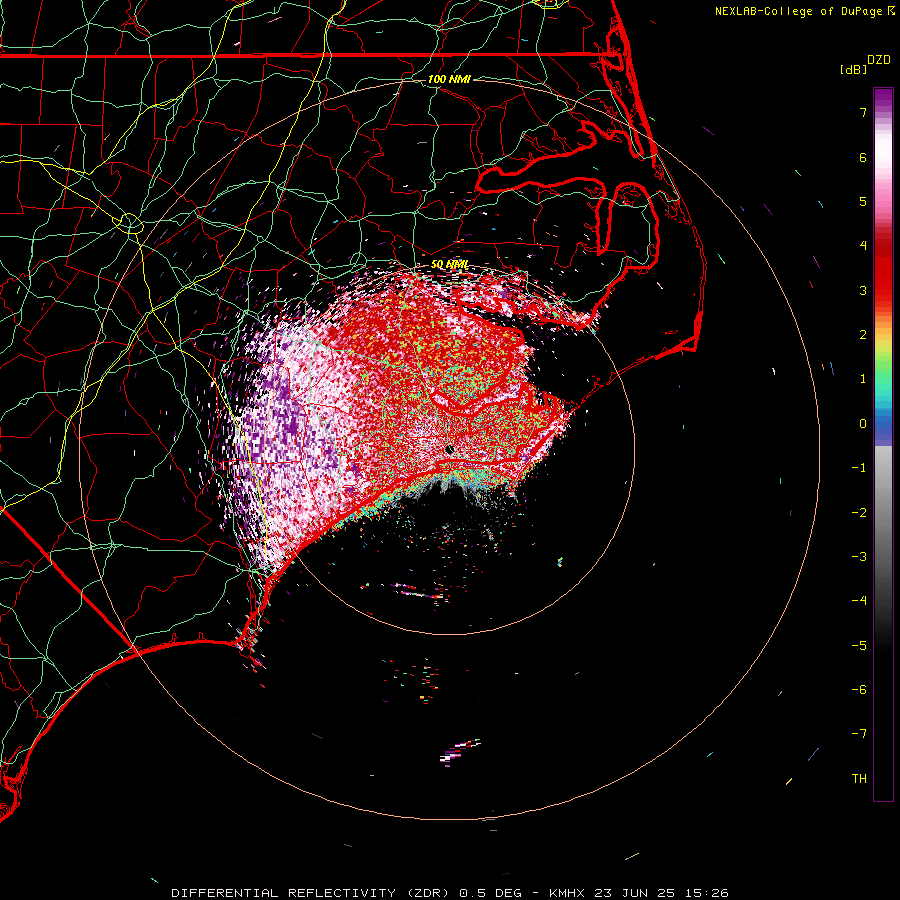The image size is (900, 900).
Task: Click the -7 value on the color scale
Action: pyautogui.click(x=859, y=734)
